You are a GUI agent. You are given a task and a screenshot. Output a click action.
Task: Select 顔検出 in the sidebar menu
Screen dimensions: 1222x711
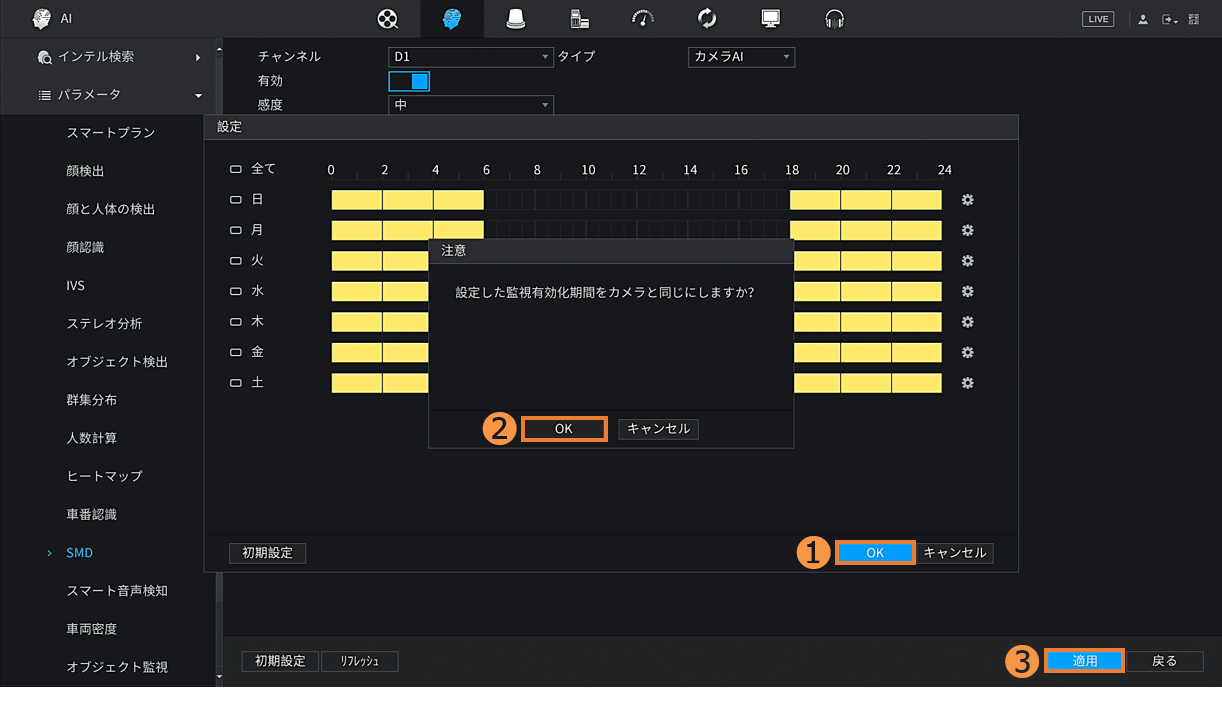point(85,171)
